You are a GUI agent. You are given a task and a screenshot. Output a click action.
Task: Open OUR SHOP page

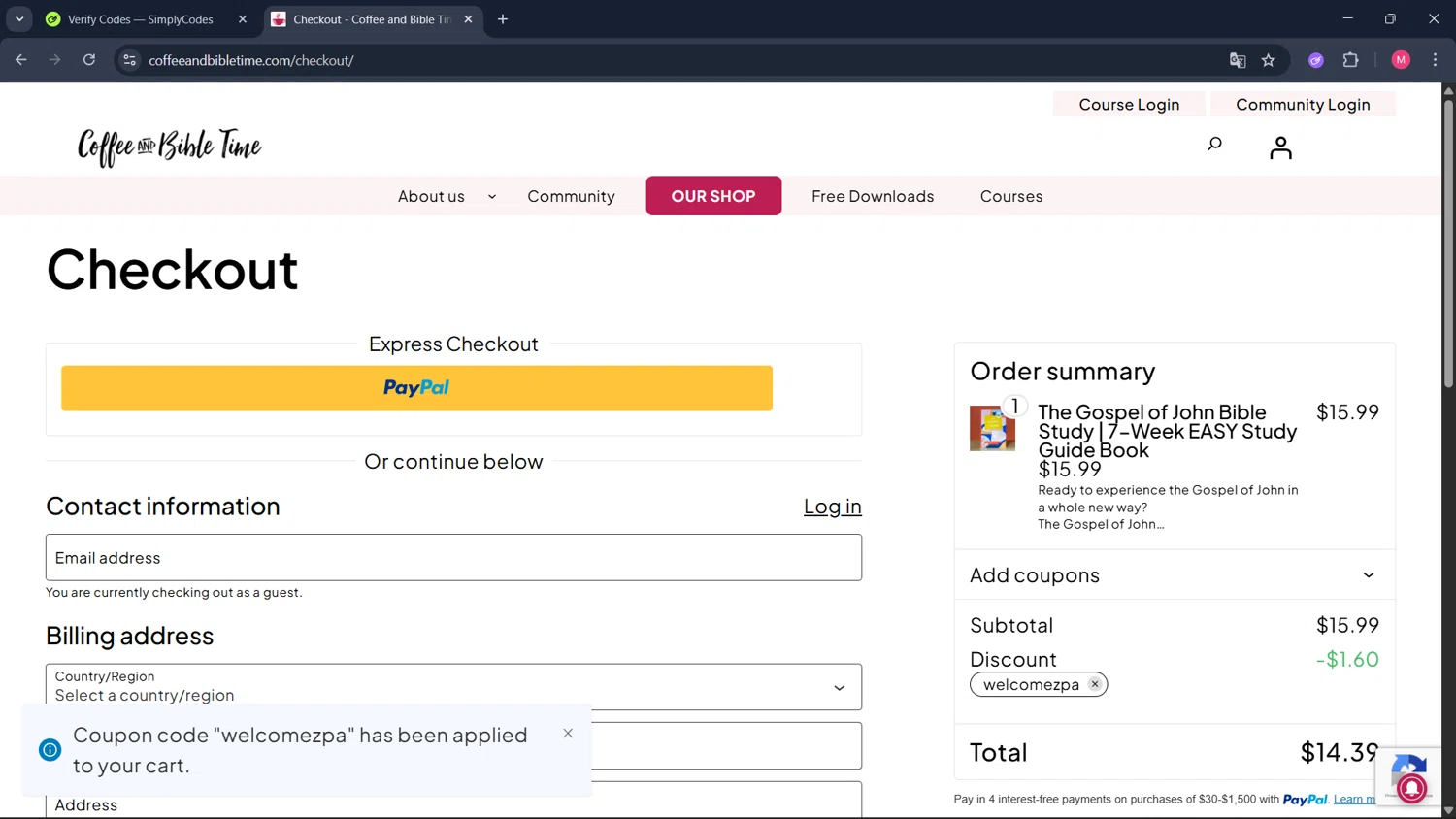tap(713, 196)
